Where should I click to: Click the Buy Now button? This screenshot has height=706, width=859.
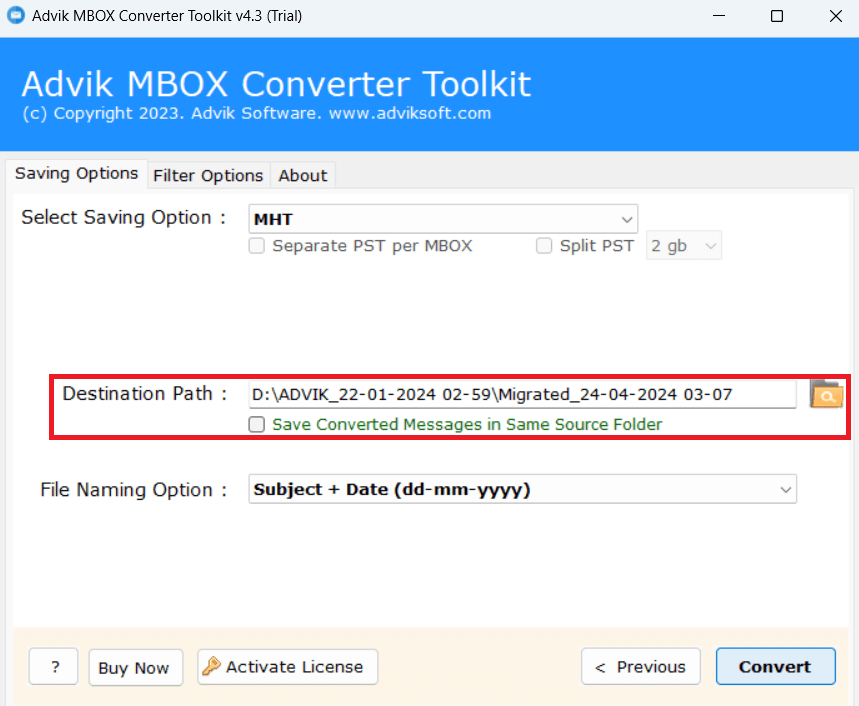pyautogui.click(x=135, y=668)
